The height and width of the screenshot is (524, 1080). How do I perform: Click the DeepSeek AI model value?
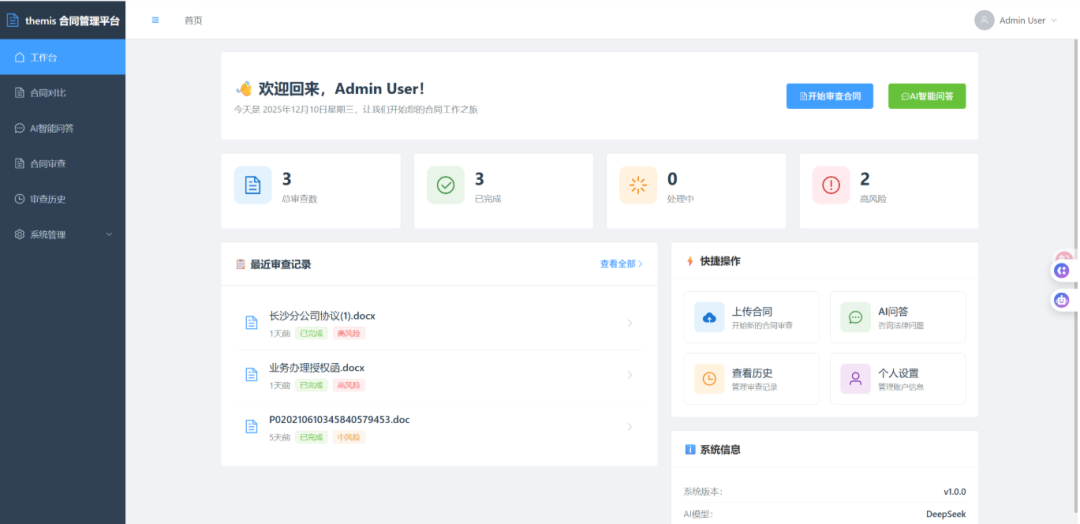tap(946, 514)
